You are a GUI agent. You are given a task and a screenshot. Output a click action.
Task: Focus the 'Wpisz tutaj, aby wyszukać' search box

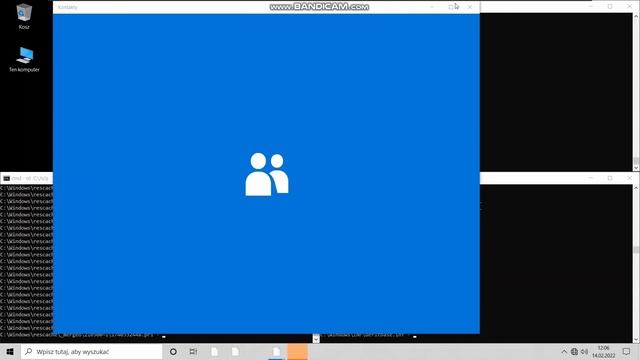tap(91, 351)
